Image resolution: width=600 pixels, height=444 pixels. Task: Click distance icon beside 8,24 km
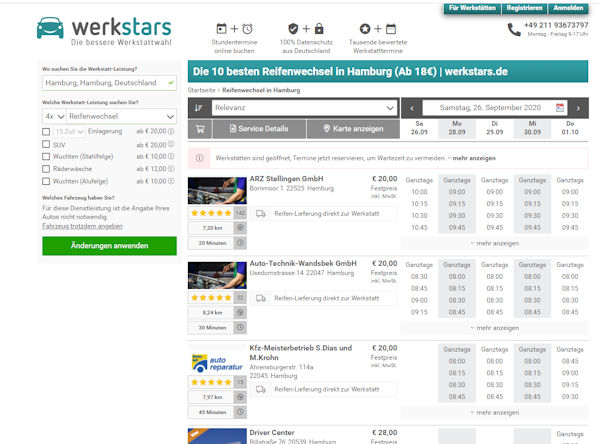click(240, 312)
